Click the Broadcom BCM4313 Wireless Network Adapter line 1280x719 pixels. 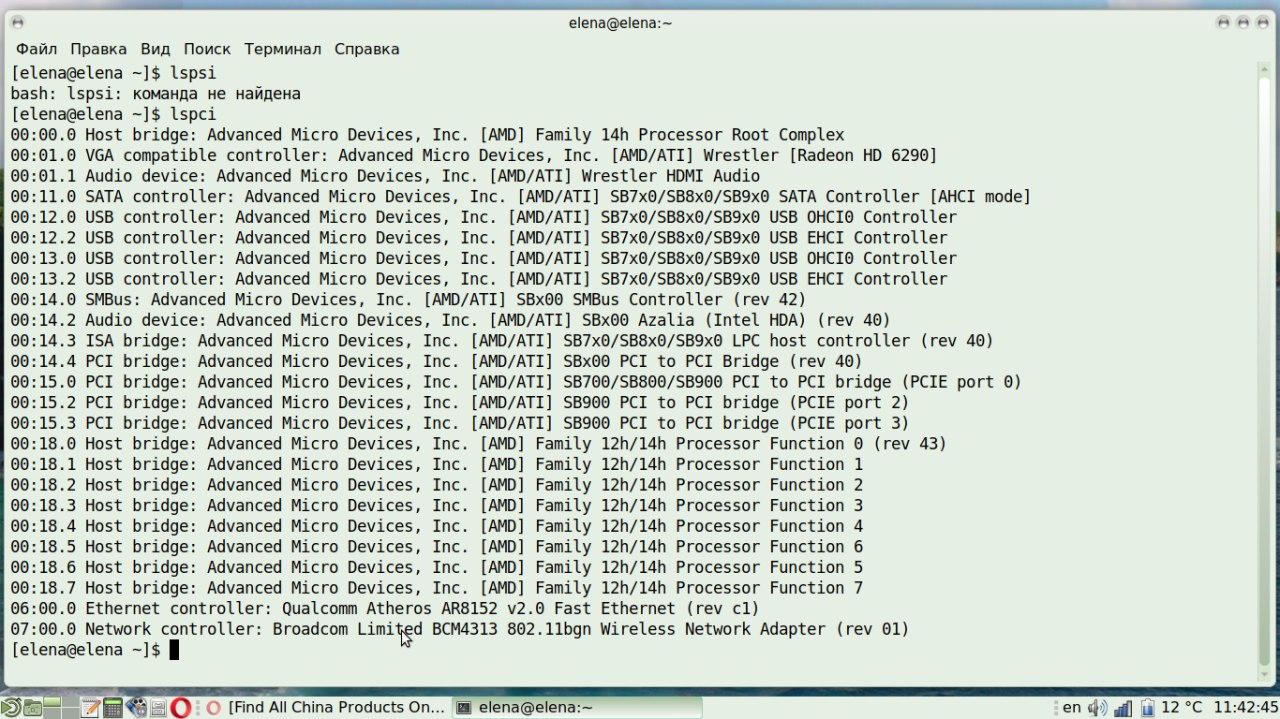pos(460,629)
